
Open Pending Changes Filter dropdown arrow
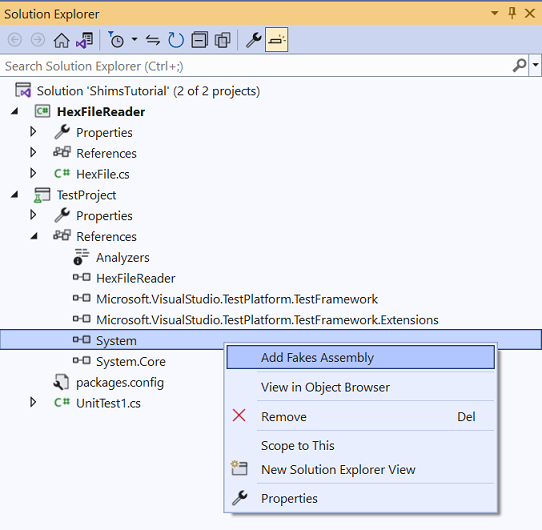[134, 39]
